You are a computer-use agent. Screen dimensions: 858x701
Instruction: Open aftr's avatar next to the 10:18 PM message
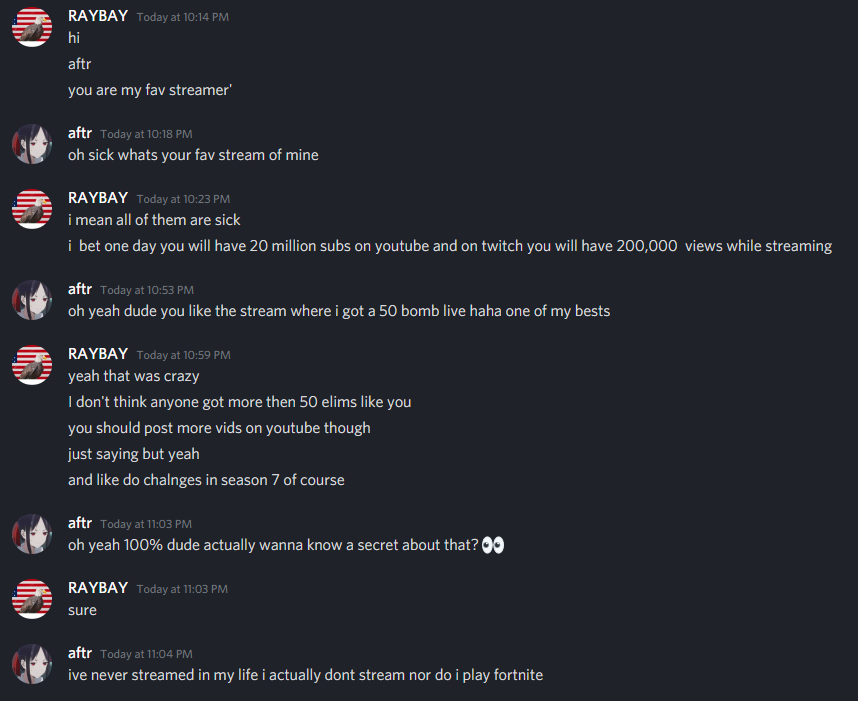31,144
